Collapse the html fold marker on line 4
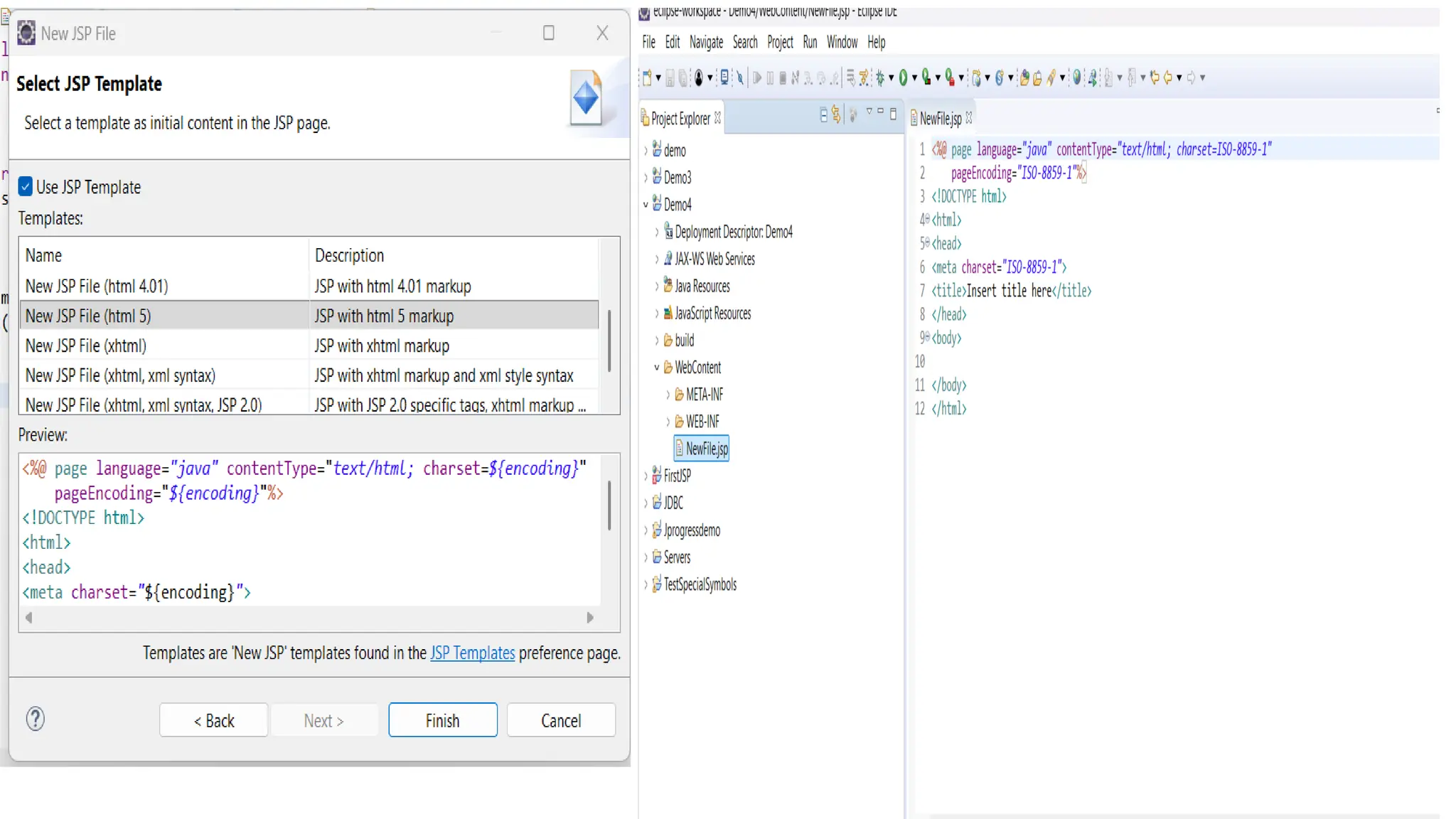Screen dimensions: 1456x819 (926, 219)
